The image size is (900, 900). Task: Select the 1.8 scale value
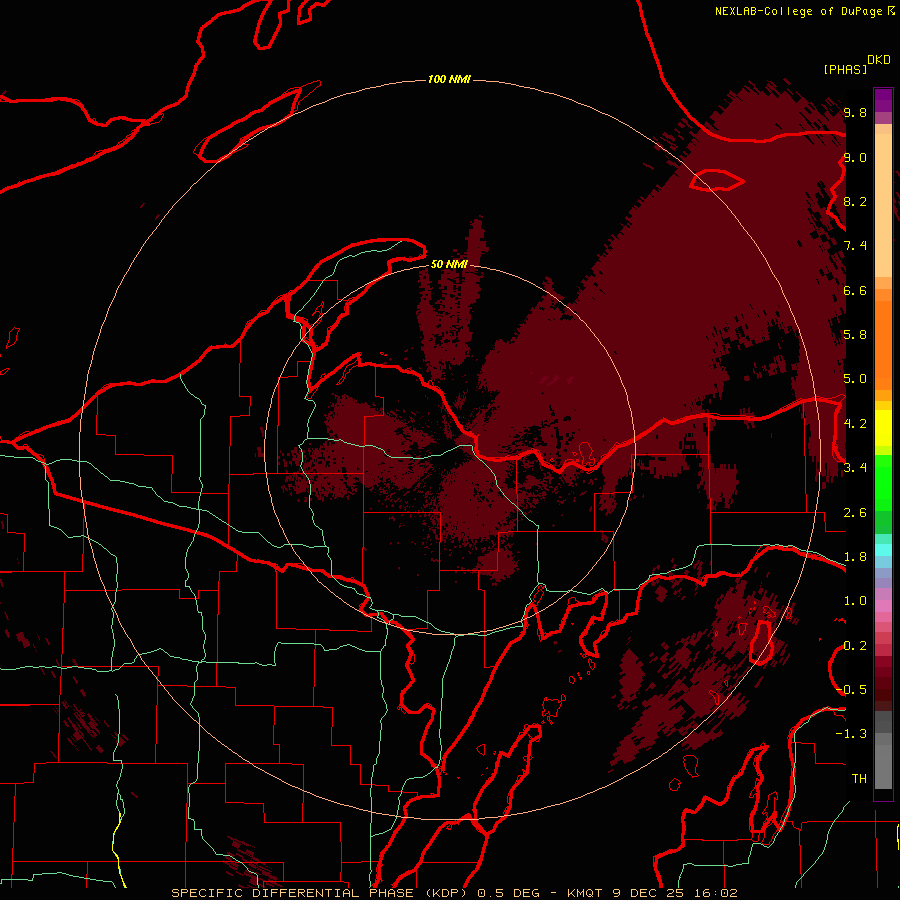click(x=855, y=557)
